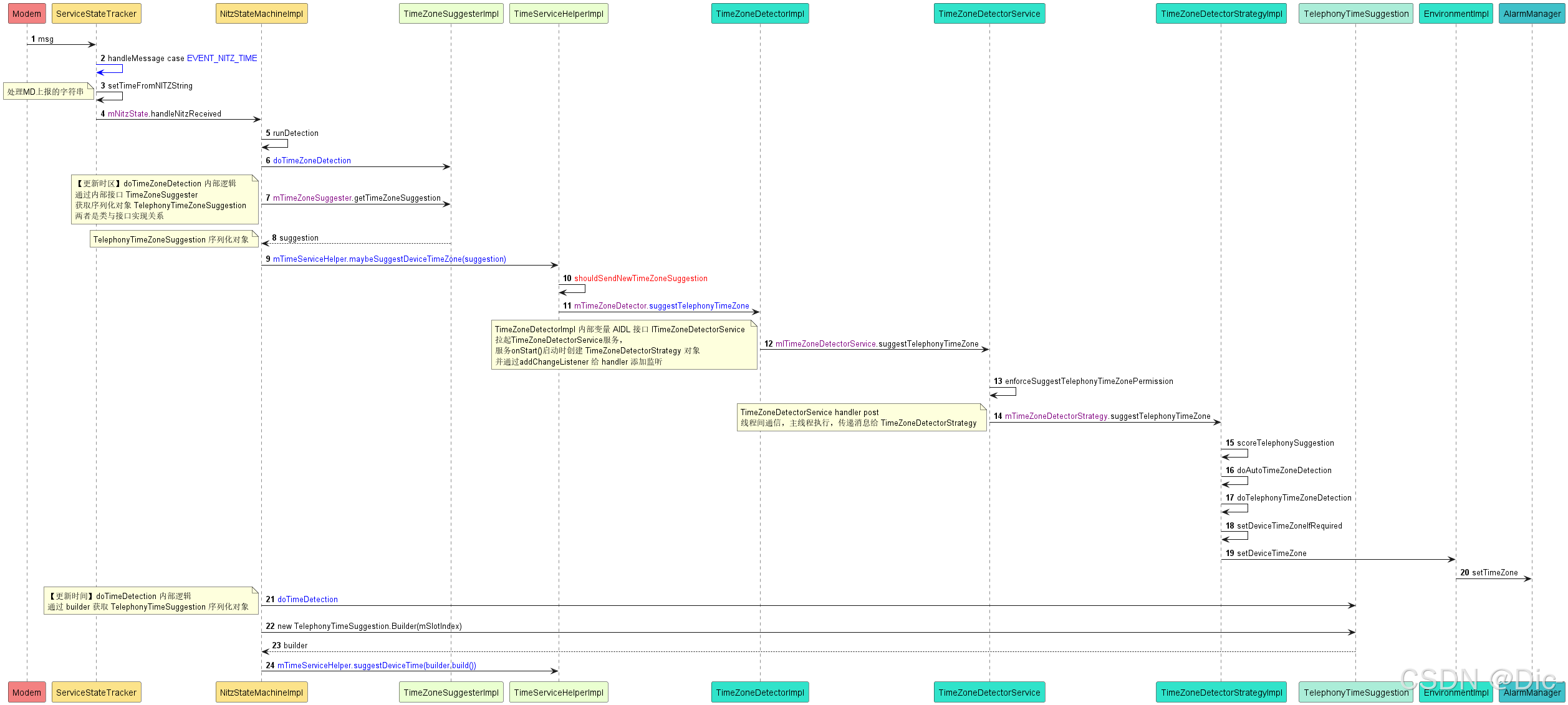1568x705 pixels.
Task: Click the bottom Modem participant box
Action: tap(27, 692)
